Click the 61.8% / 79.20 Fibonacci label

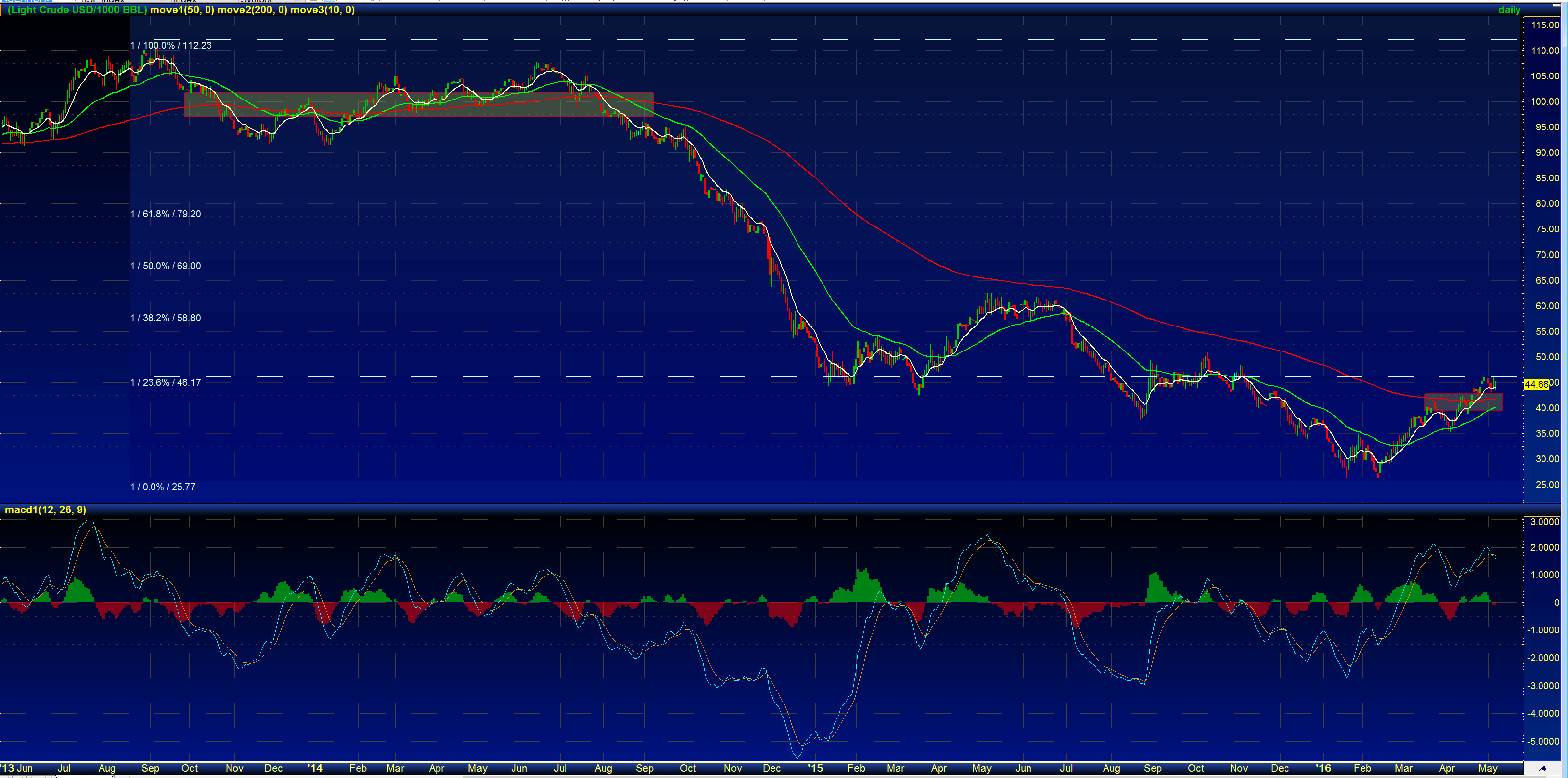tap(166, 214)
